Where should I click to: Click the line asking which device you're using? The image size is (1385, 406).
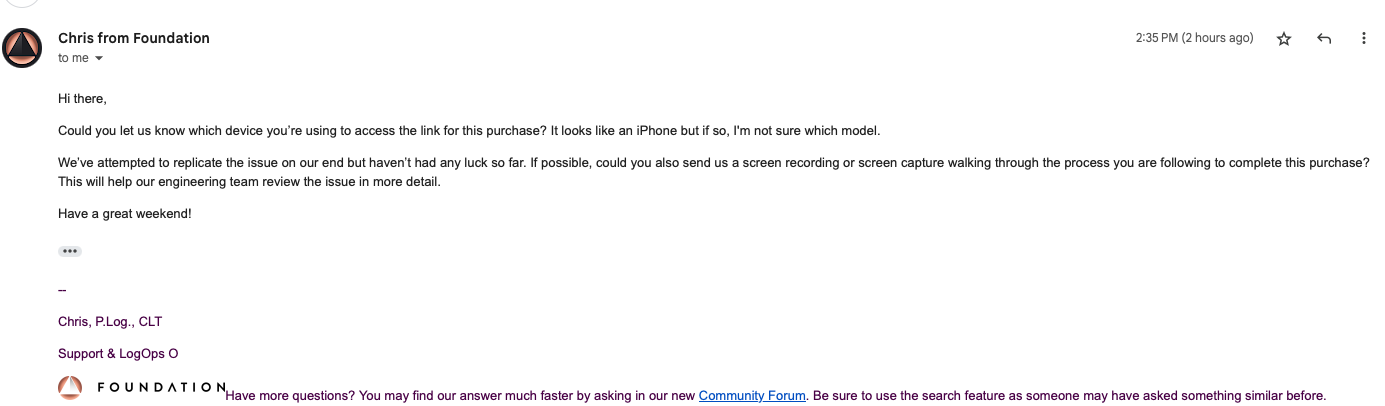469,131
